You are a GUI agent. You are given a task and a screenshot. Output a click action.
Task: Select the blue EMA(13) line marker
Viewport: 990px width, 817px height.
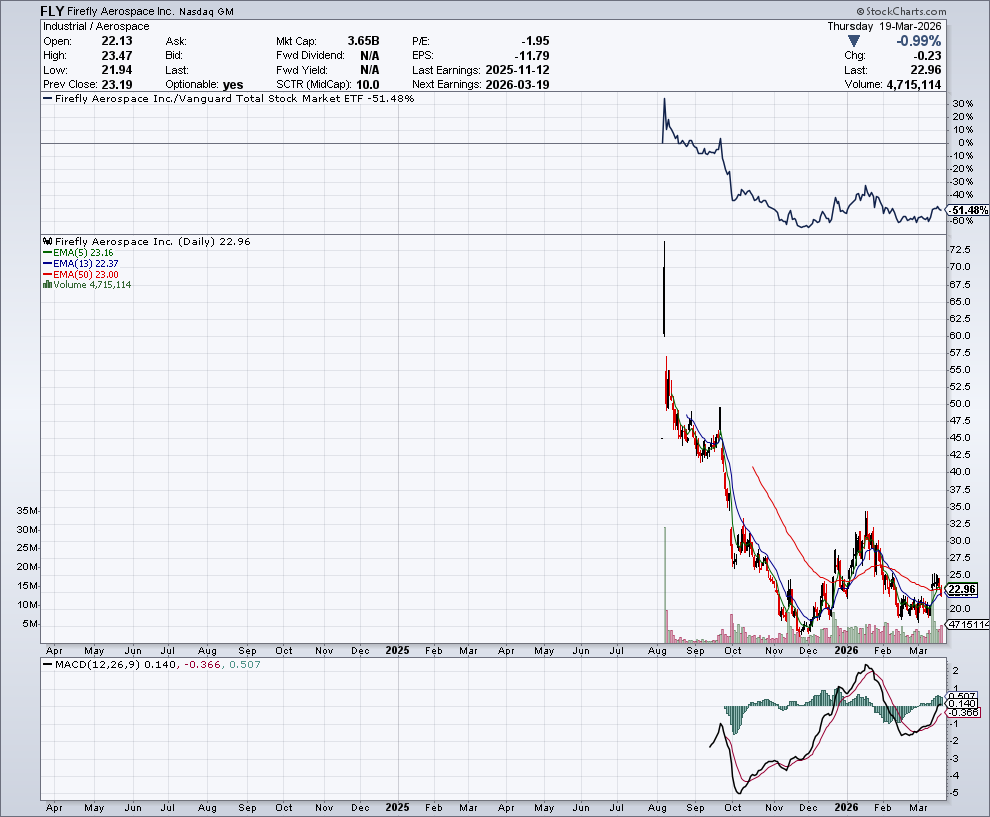46,263
